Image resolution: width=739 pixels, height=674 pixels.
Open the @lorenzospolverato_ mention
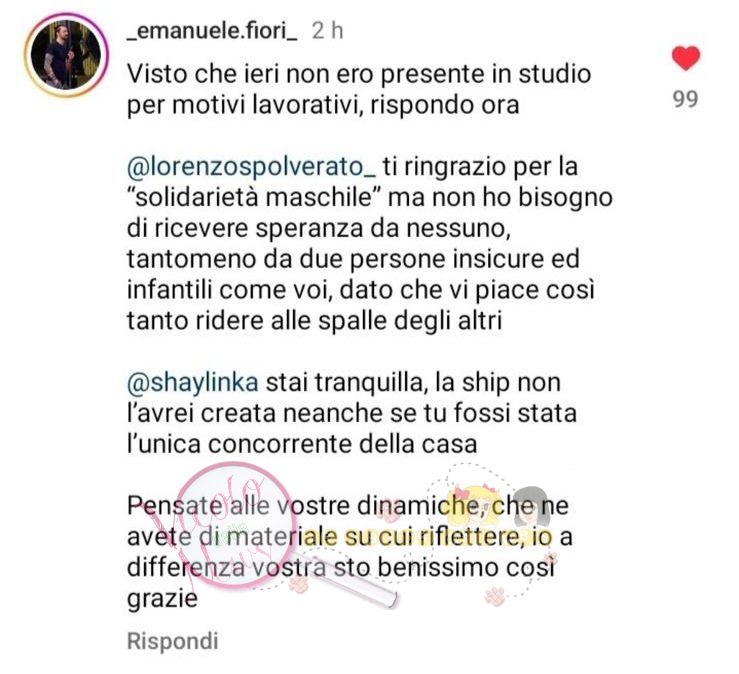[x=251, y=166]
